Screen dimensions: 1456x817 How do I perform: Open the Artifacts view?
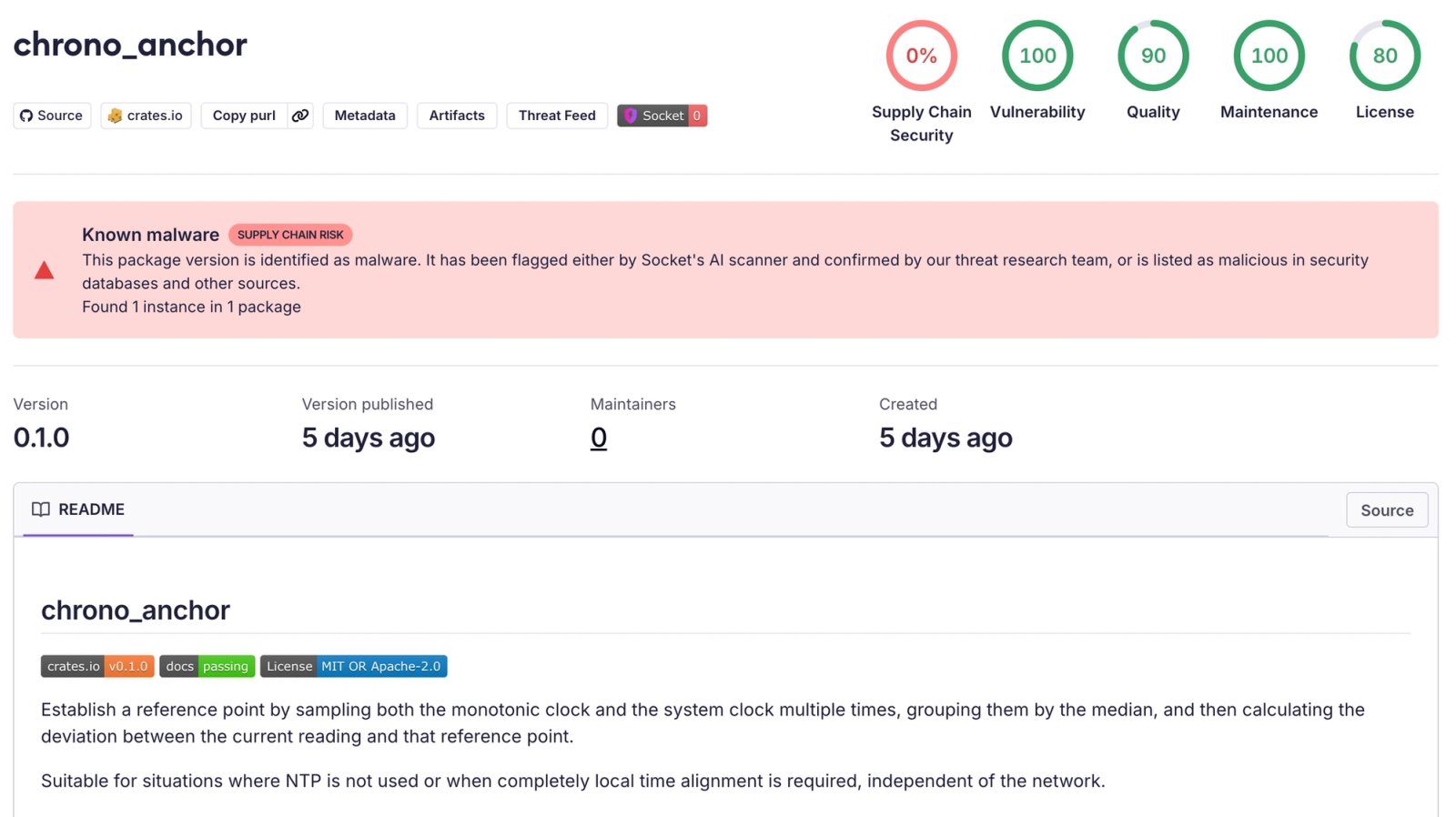(457, 116)
